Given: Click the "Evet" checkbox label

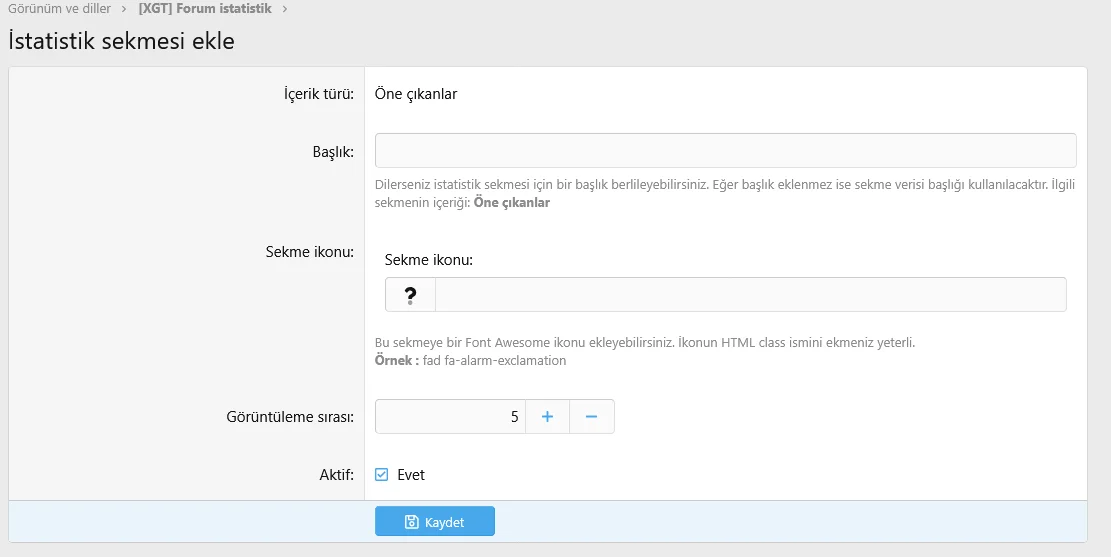Looking at the screenshot, I should point(411,475).
